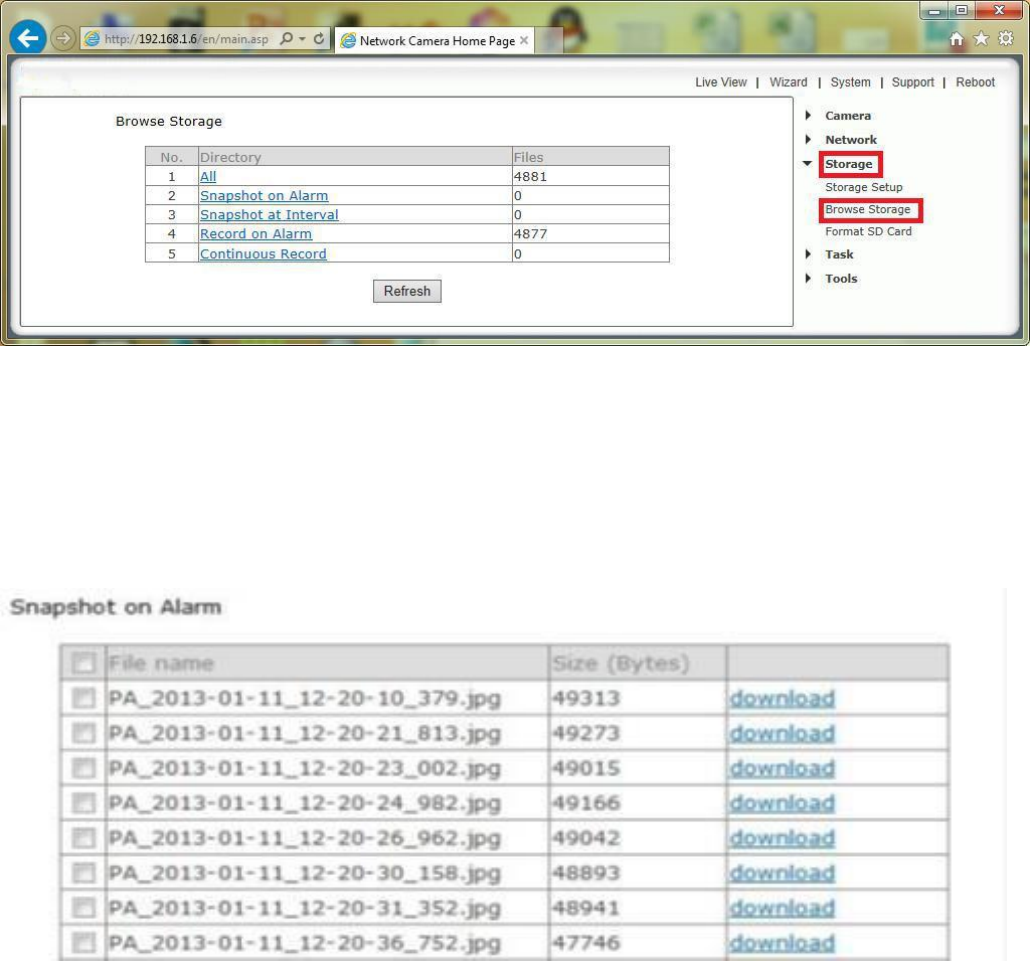Viewport: 1030px width, 961px height.
Task: Open browser settings gear icon
Action: coord(1006,39)
